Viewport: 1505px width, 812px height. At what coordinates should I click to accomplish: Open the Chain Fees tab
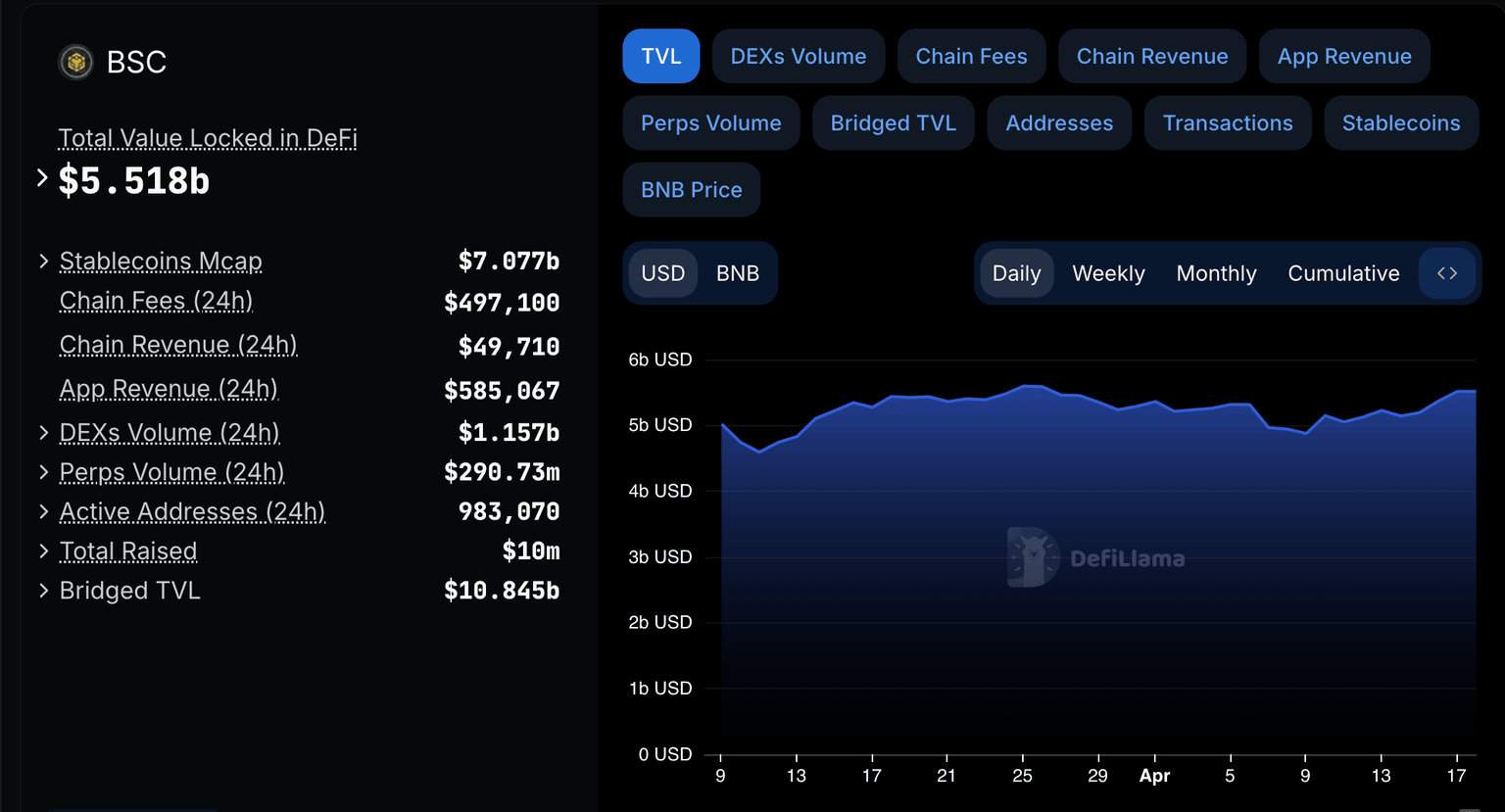click(971, 56)
